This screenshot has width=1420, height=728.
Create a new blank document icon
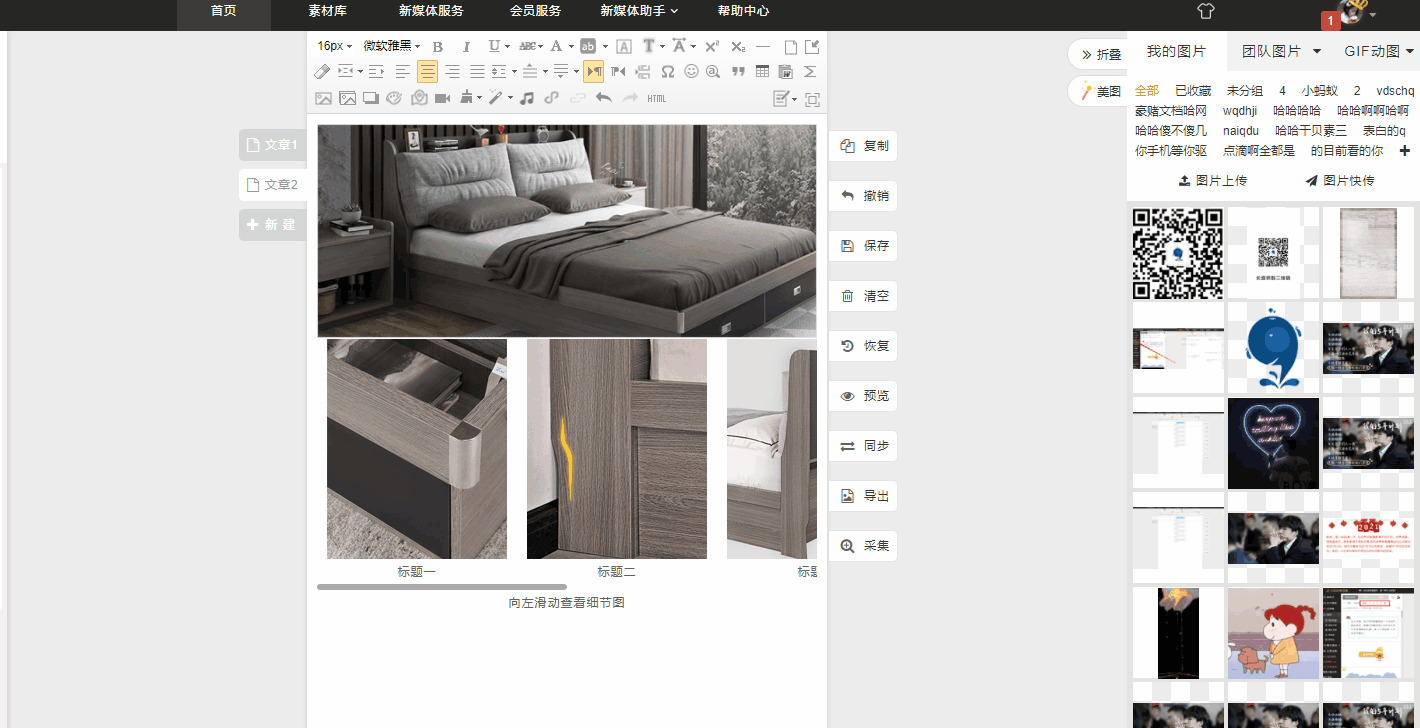click(790, 46)
